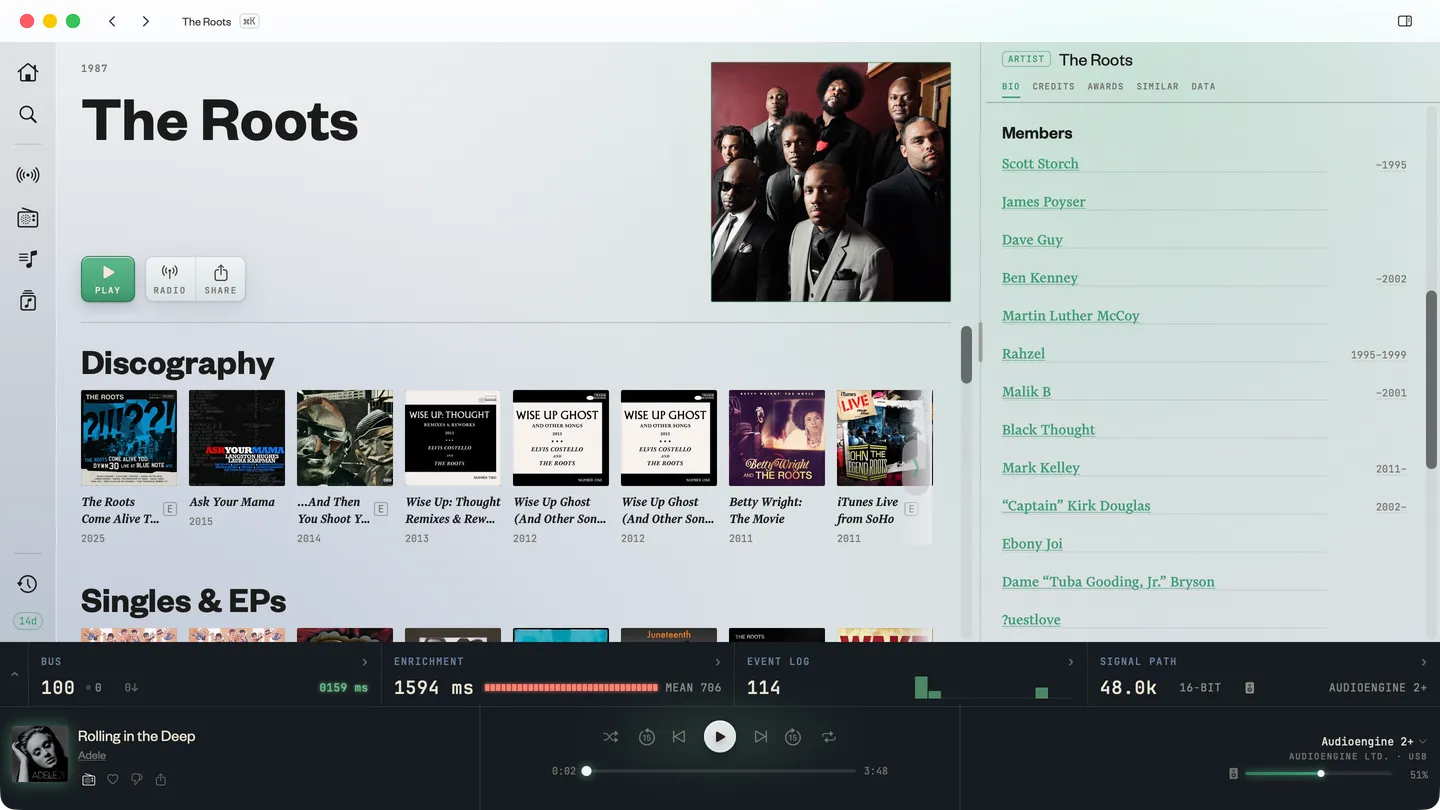Dislike the current track with thumbs down
This screenshot has height=810, width=1440.
(137, 779)
